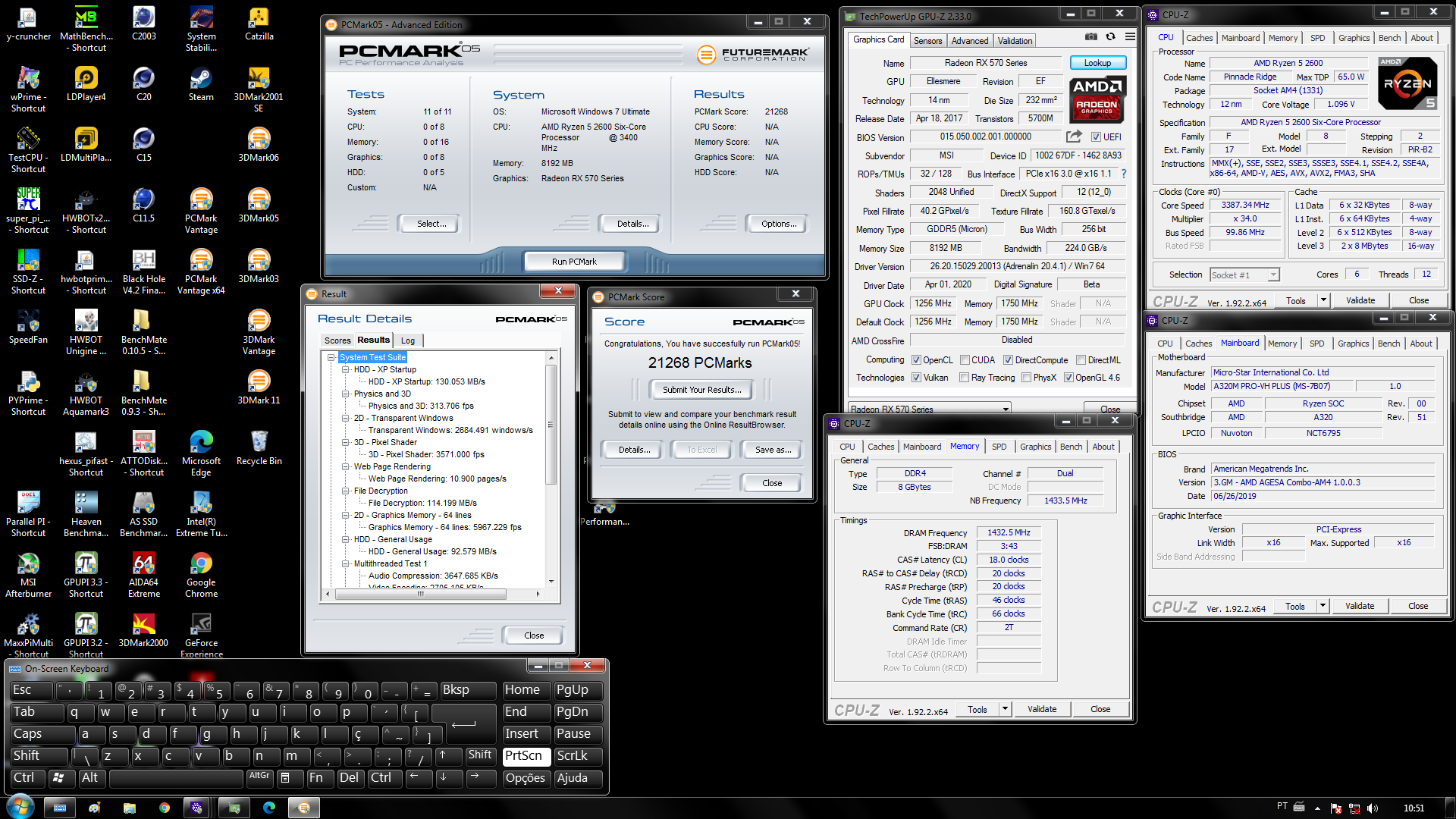Click the Space bar on On-Screen Keyboard
The width and height of the screenshot is (1456, 819).
click(176, 777)
